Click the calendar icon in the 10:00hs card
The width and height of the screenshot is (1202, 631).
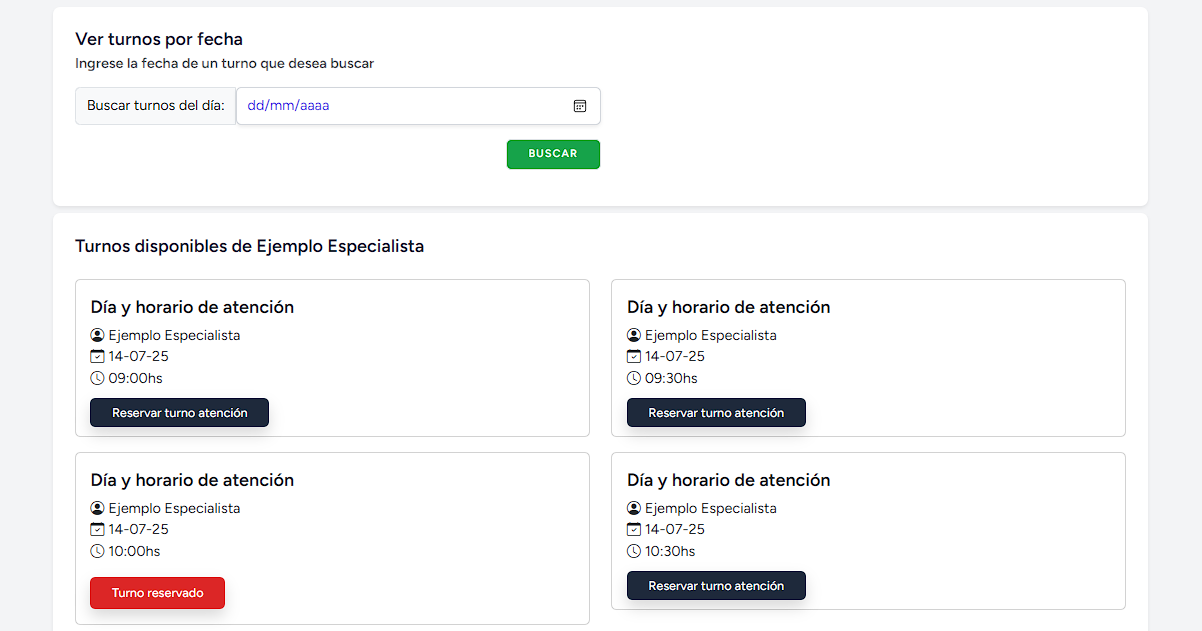click(x=98, y=530)
